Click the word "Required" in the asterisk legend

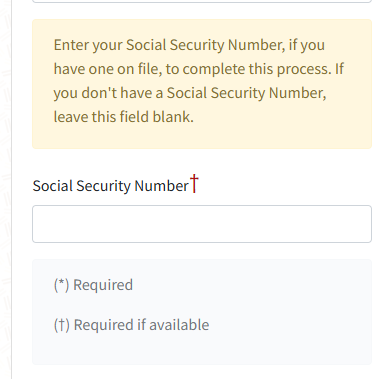103,285
